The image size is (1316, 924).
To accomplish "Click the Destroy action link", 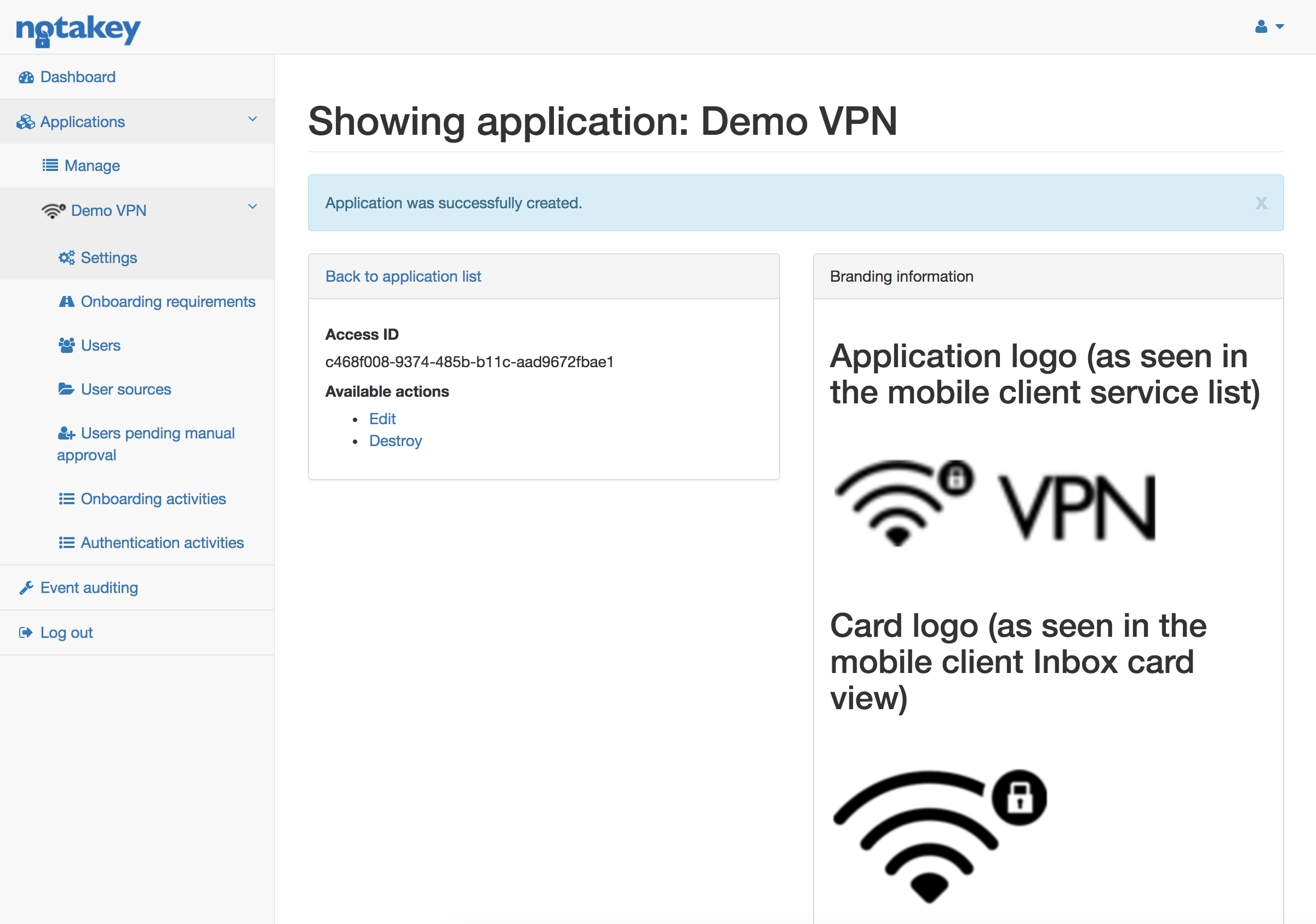I will tap(396, 441).
